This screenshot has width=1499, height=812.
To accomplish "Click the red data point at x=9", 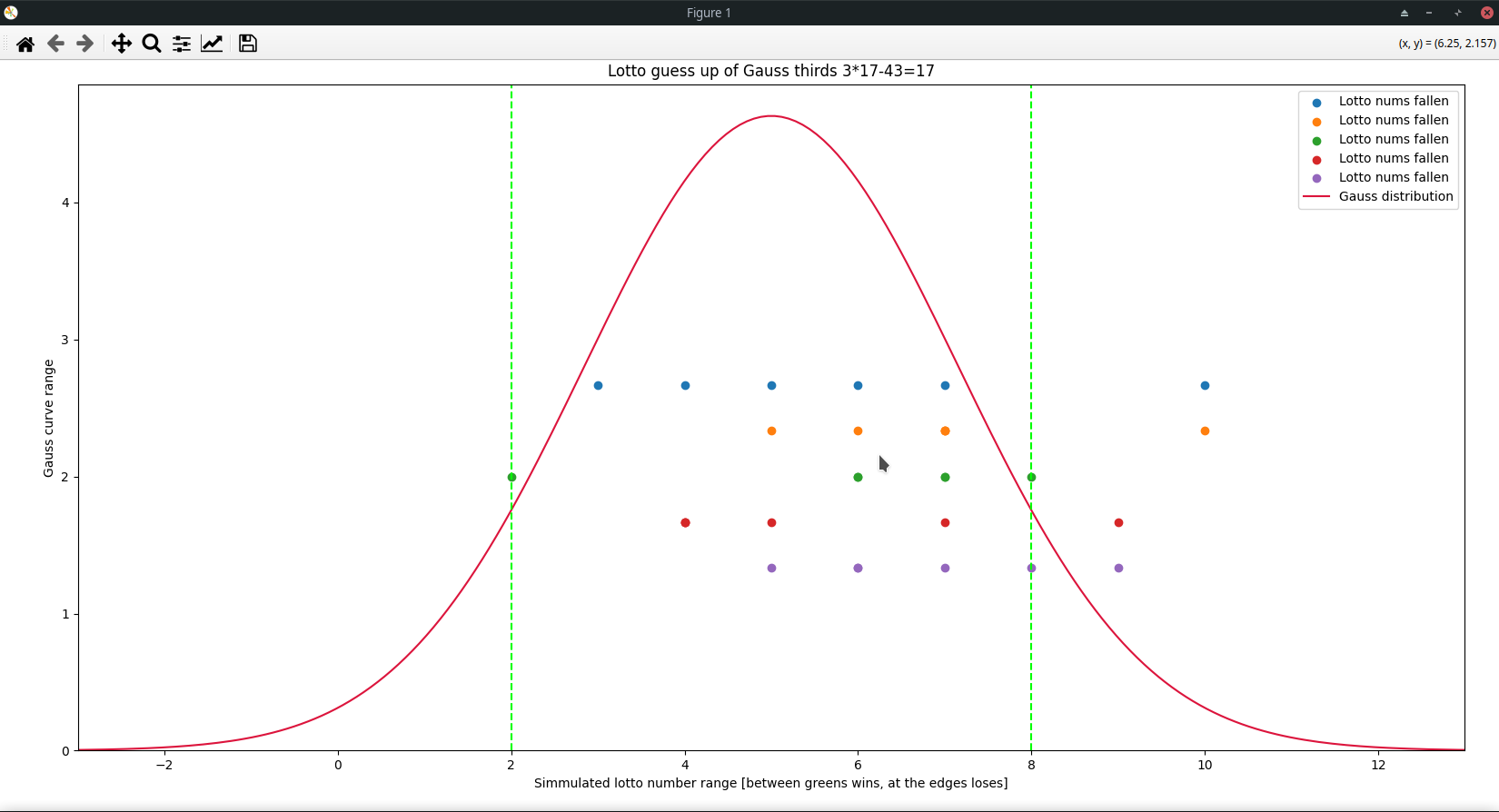I will click(1118, 523).
